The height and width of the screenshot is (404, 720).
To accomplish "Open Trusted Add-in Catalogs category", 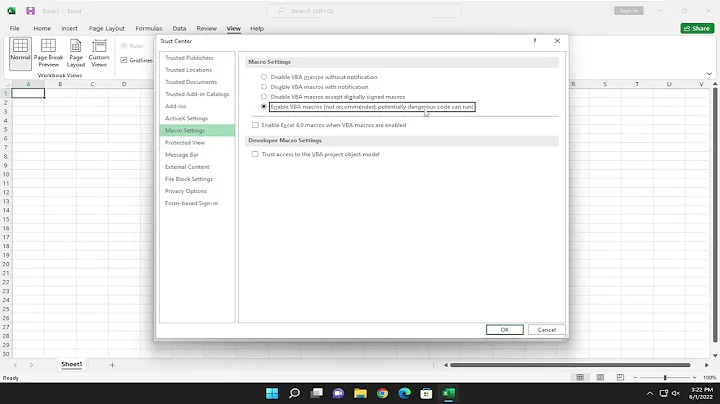I will (x=197, y=94).
